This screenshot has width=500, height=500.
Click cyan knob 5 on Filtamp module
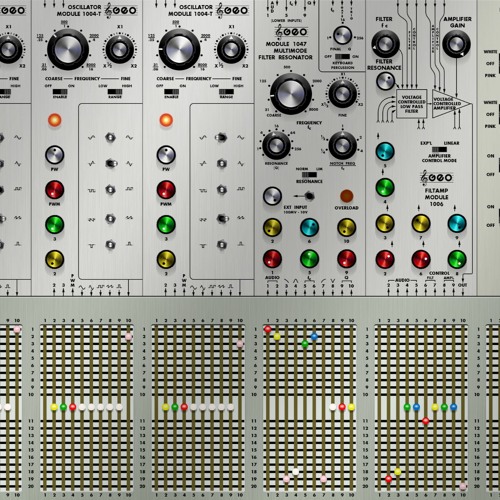pyautogui.click(x=385, y=152)
